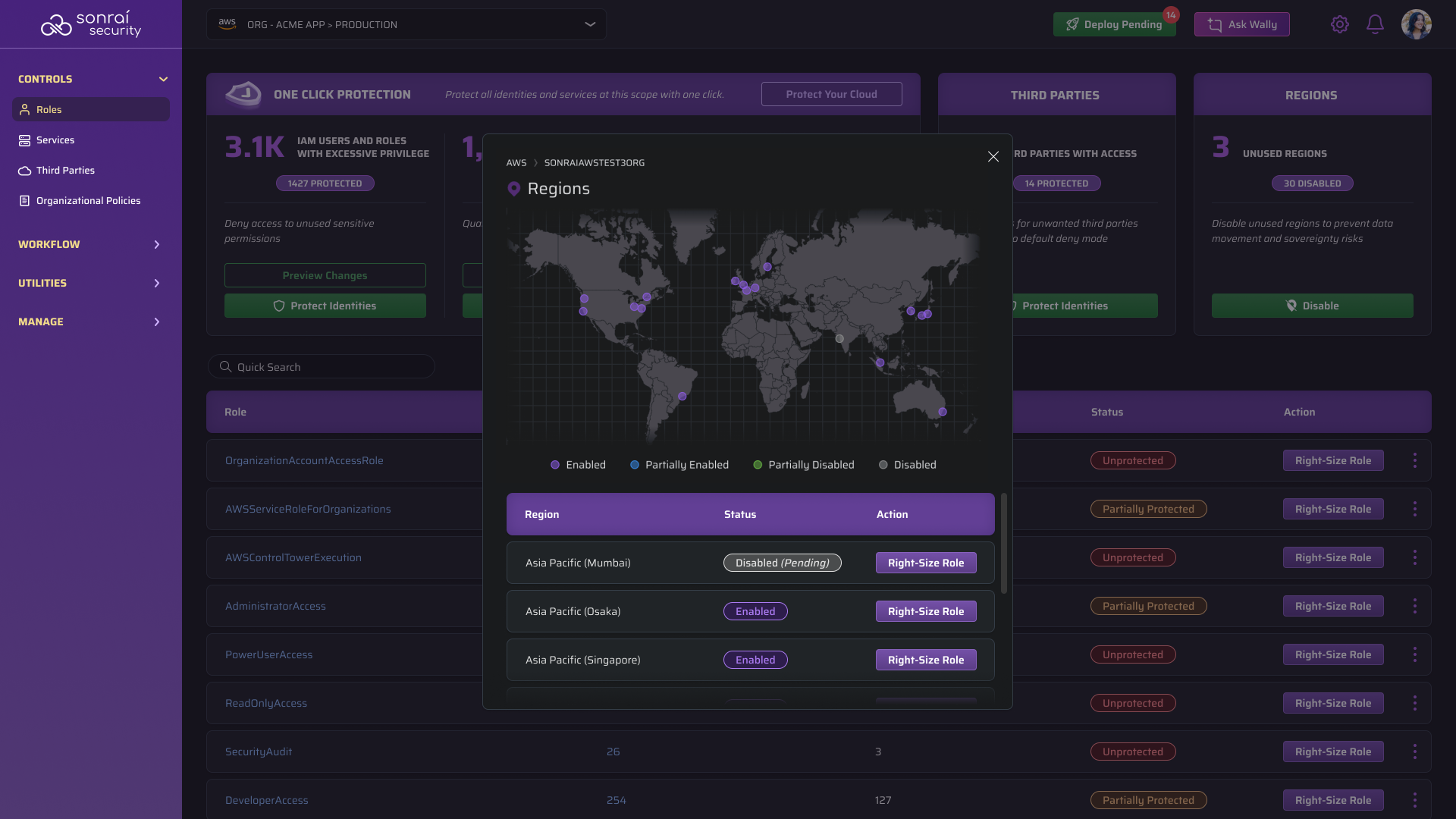The image size is (1456, 819).
Task: Click the Regions dialog vertical scrollbar
Action: tap(1004, 543)
